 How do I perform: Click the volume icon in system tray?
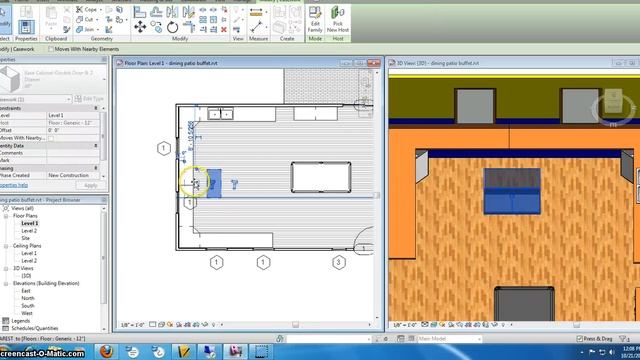click(611, 352)
